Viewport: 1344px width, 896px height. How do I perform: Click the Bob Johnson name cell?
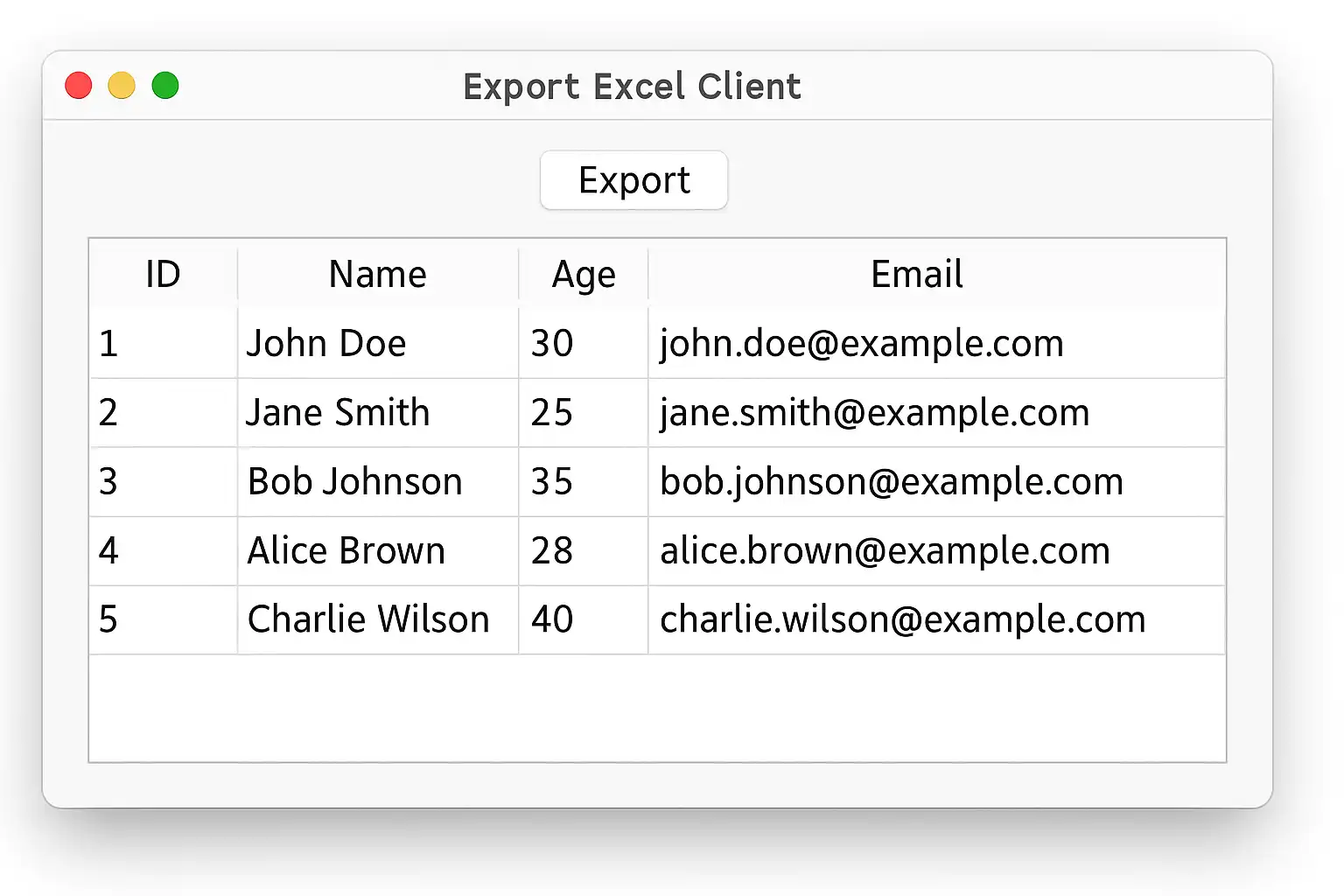[354, 482]
